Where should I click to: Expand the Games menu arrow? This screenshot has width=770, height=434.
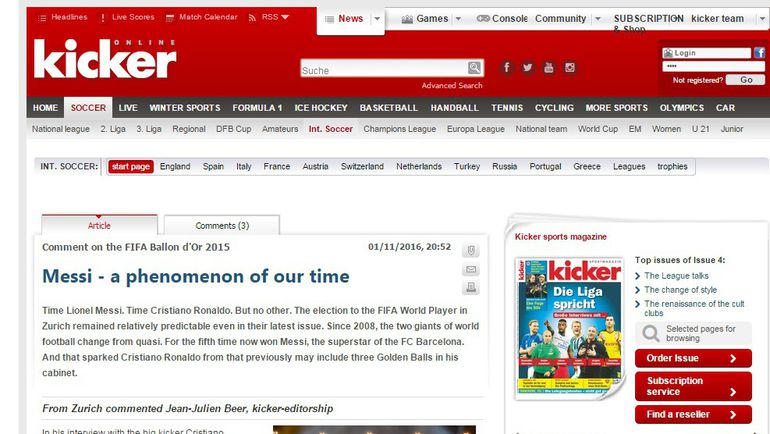click(x=458, y=19)
